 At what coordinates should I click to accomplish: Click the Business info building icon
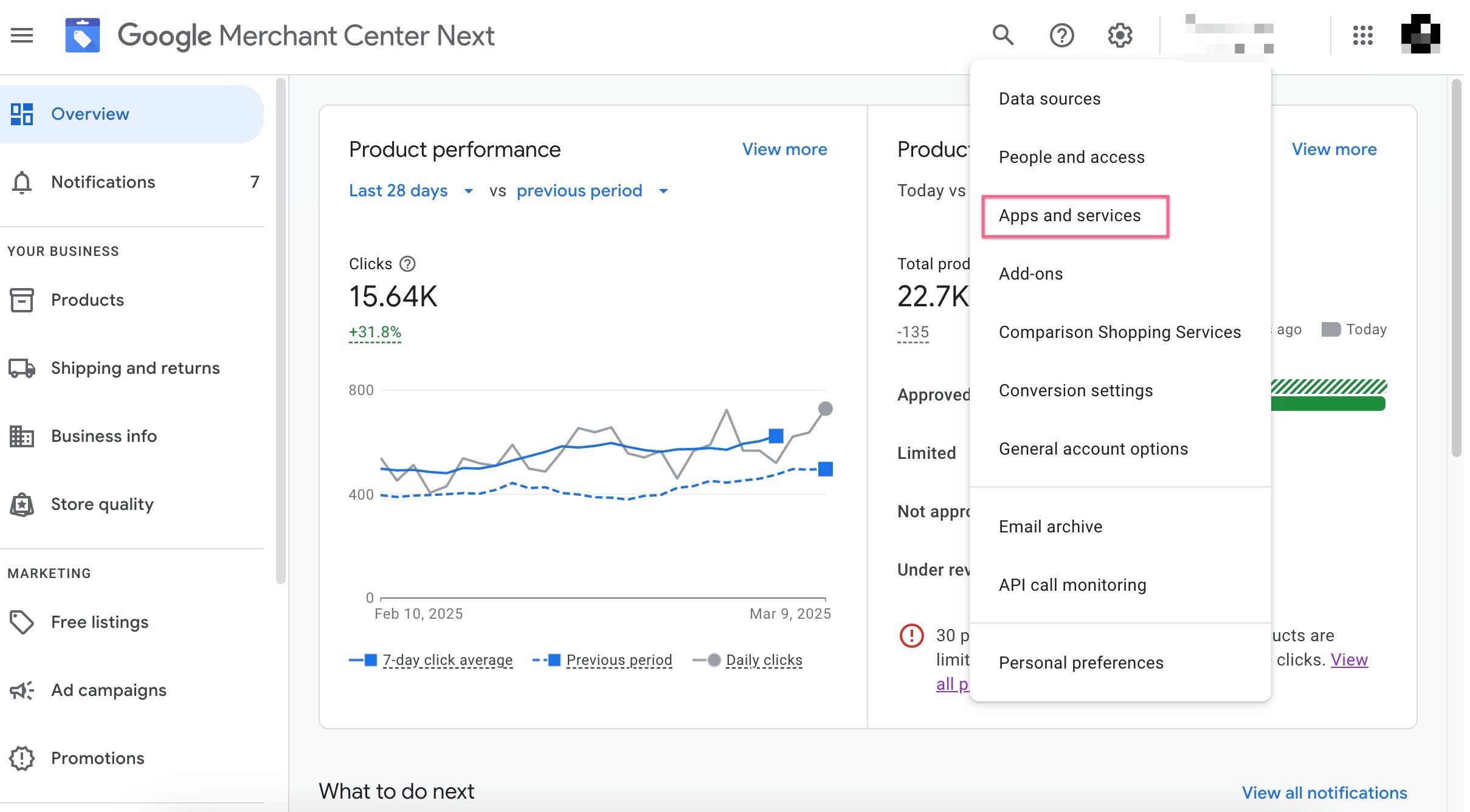pyautogui.click(x=22, y=436)
